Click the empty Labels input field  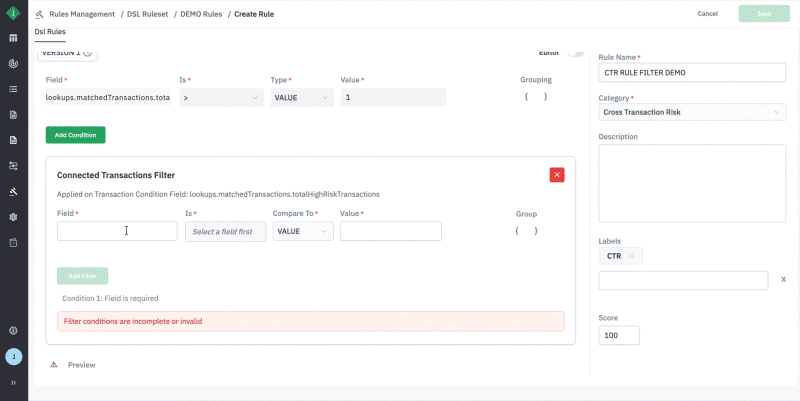tap(683, 280)
